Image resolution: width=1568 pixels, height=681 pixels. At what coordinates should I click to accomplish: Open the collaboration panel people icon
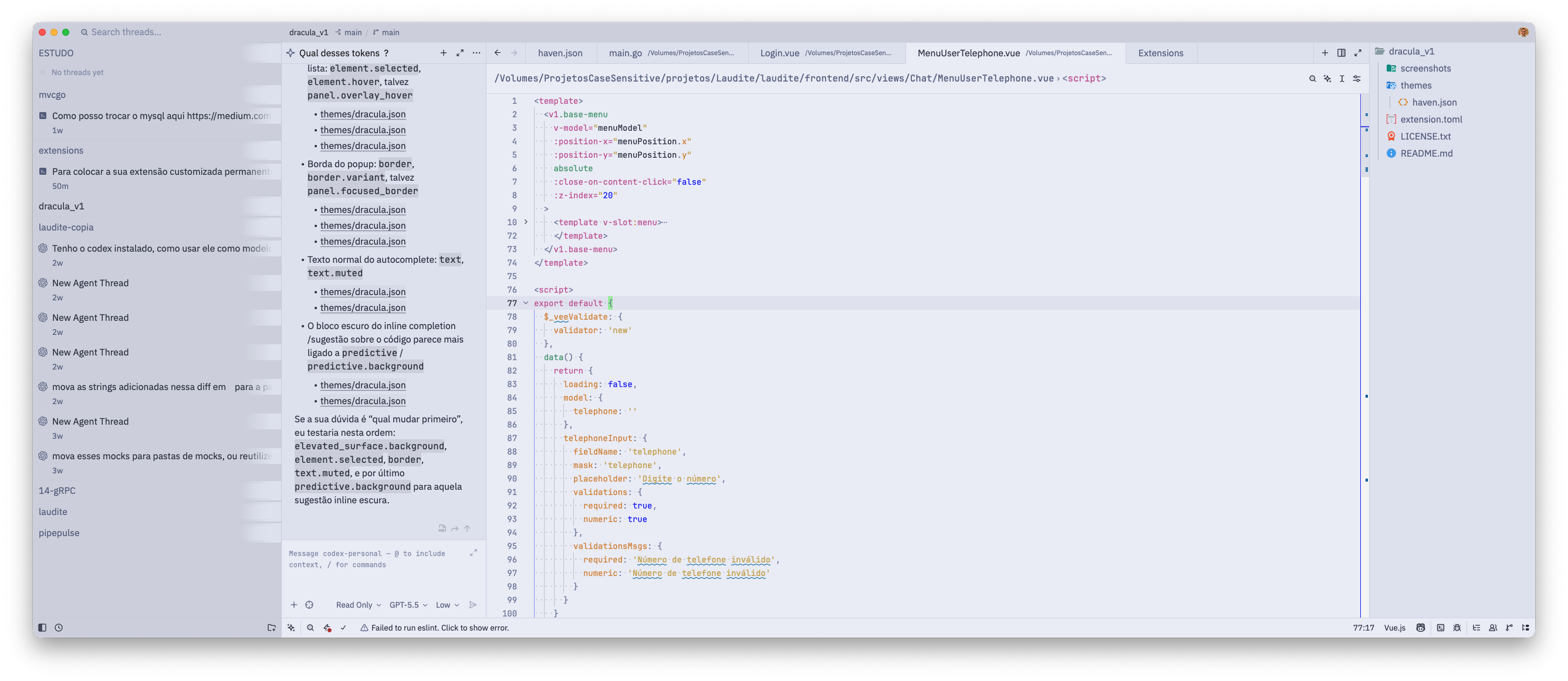(1492, 628)
